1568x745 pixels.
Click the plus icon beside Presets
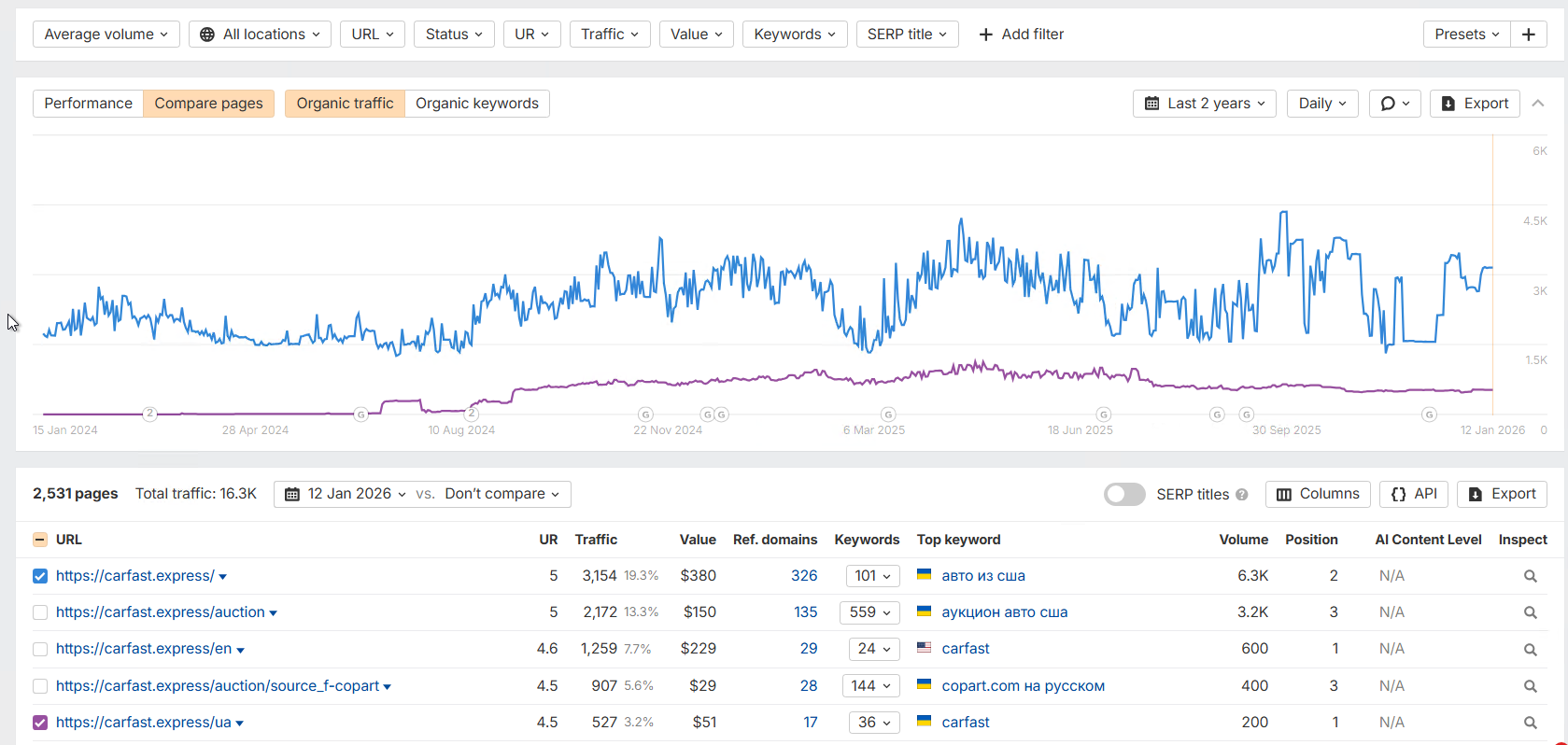[1528, 35]
